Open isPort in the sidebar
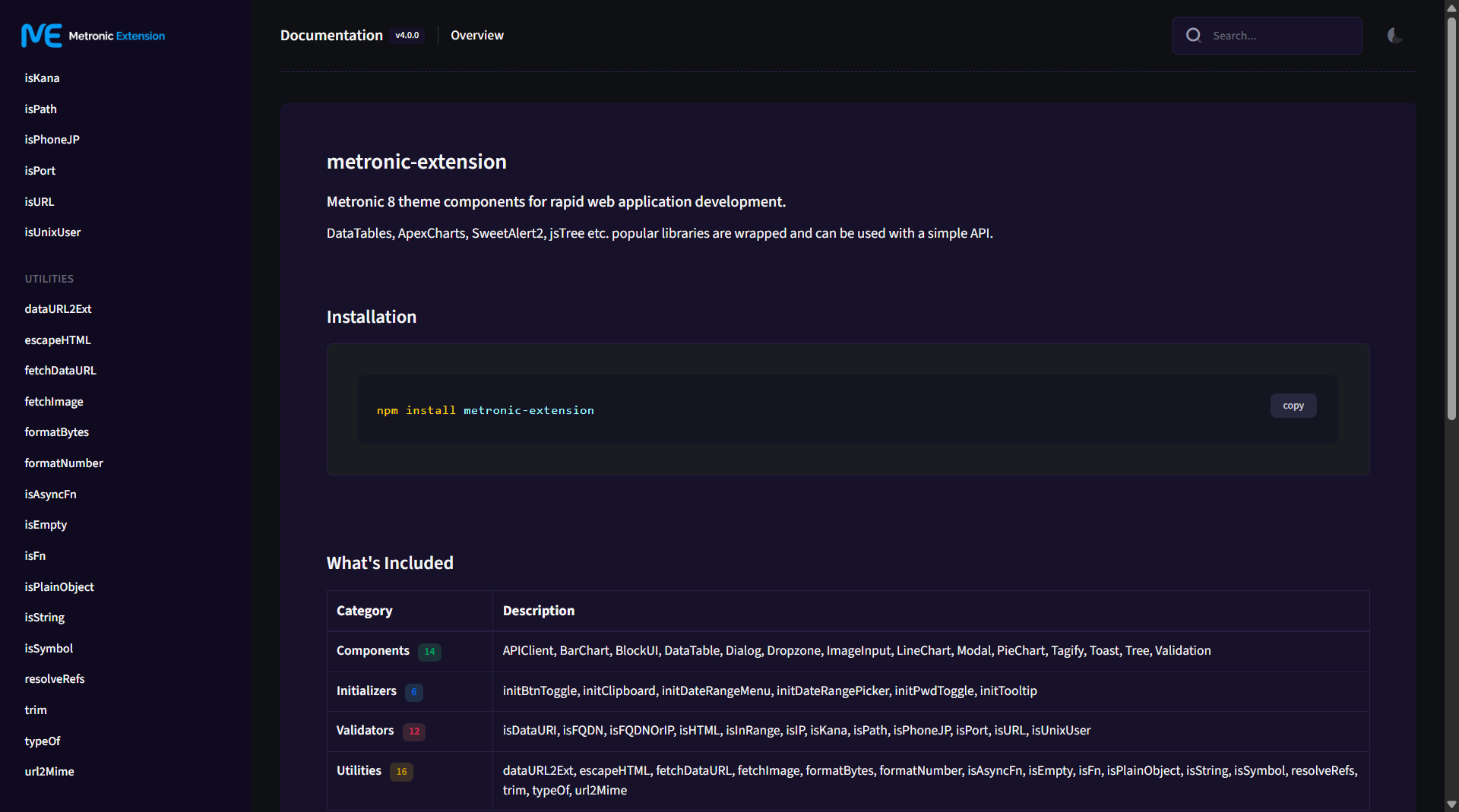1459x812 pixels. click(x=40, y=171)
